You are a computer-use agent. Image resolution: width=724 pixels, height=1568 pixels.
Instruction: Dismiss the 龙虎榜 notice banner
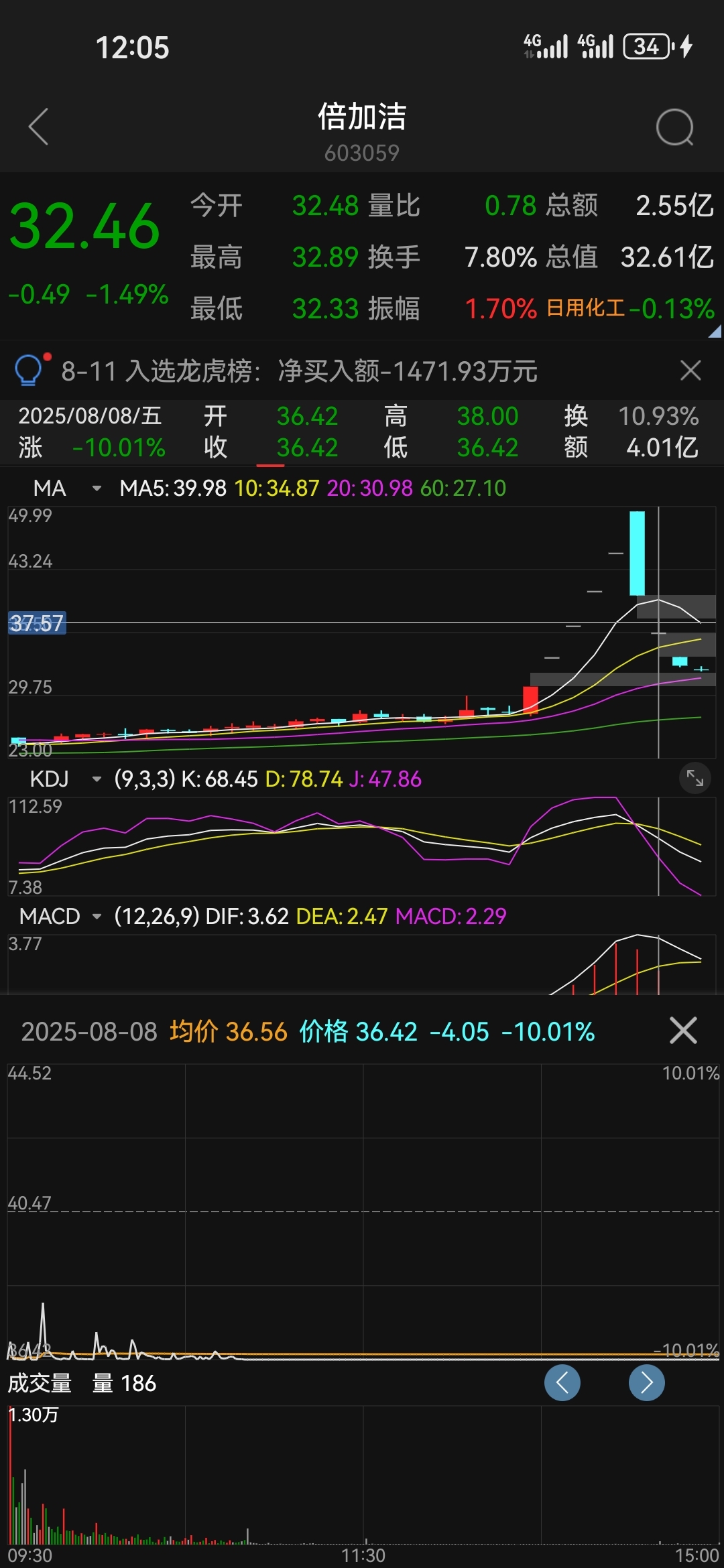(x=690, y=370)
